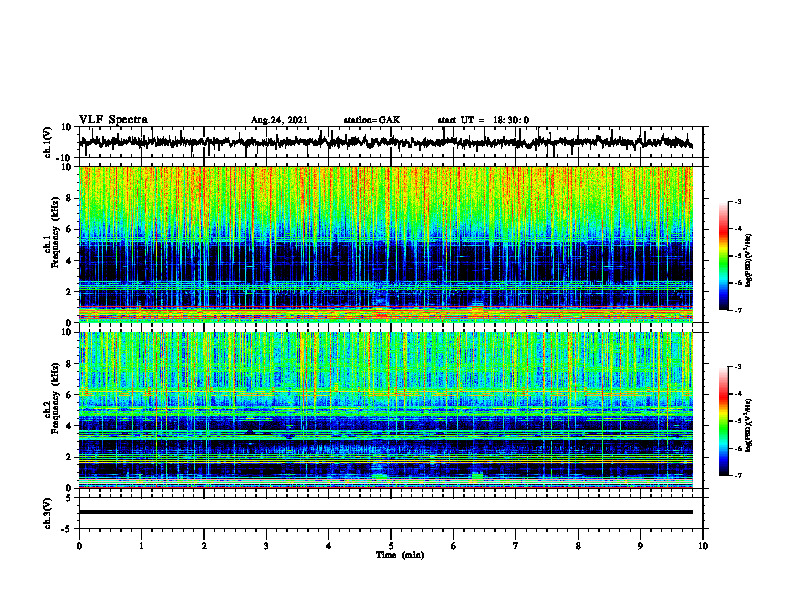Click the "start UT = 18:30: 0" text

click(x=483, y=120)
